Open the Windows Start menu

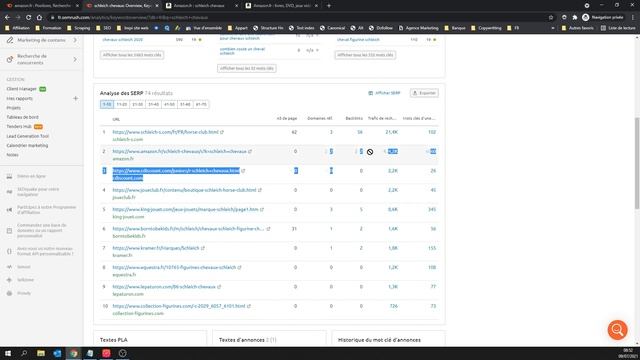tap(8, 353)
